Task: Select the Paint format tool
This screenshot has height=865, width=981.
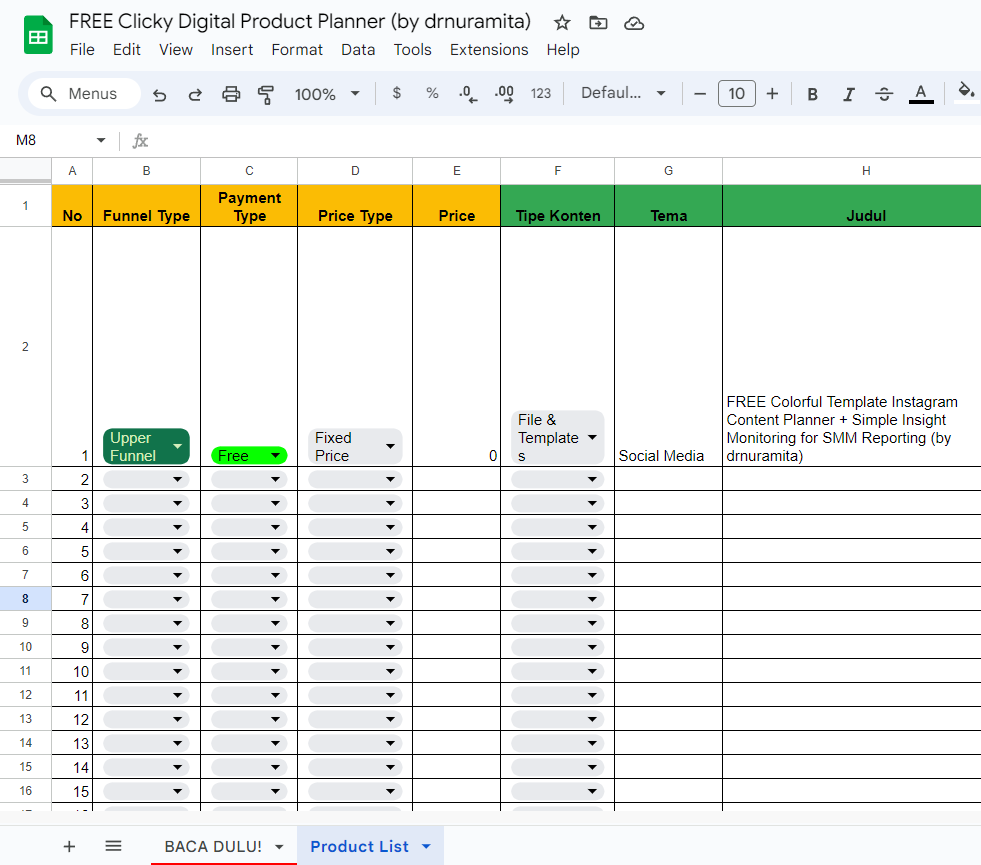Action: (x=265, y=93)
